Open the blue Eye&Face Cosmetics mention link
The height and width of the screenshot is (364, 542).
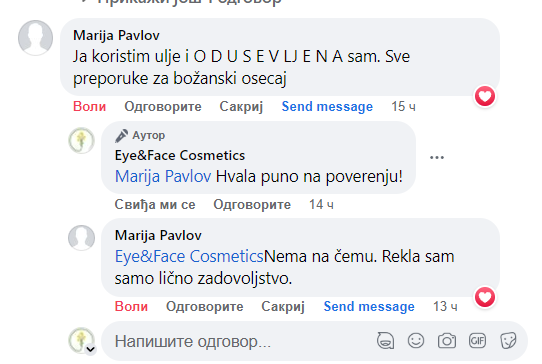[189, 256]
